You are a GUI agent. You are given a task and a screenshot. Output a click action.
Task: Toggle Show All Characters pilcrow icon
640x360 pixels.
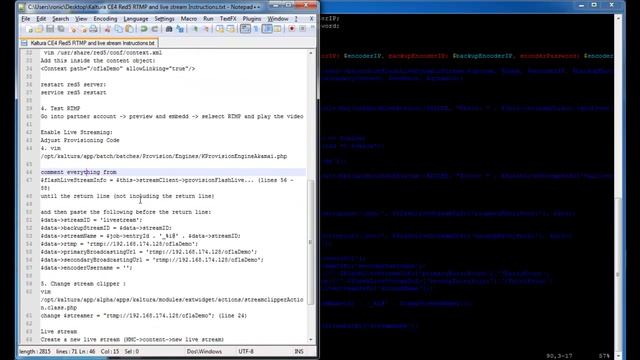pyautogui.click(x=256, y=29)
